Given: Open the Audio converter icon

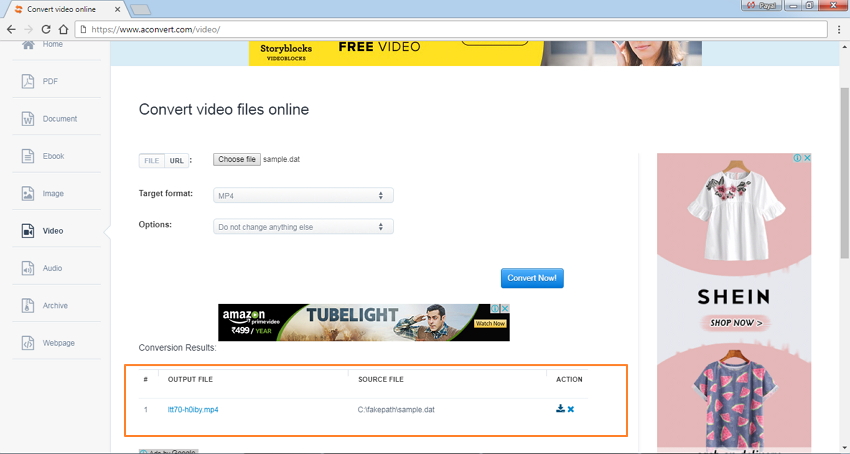Looking at the screenshot, I should pos(28,268).
